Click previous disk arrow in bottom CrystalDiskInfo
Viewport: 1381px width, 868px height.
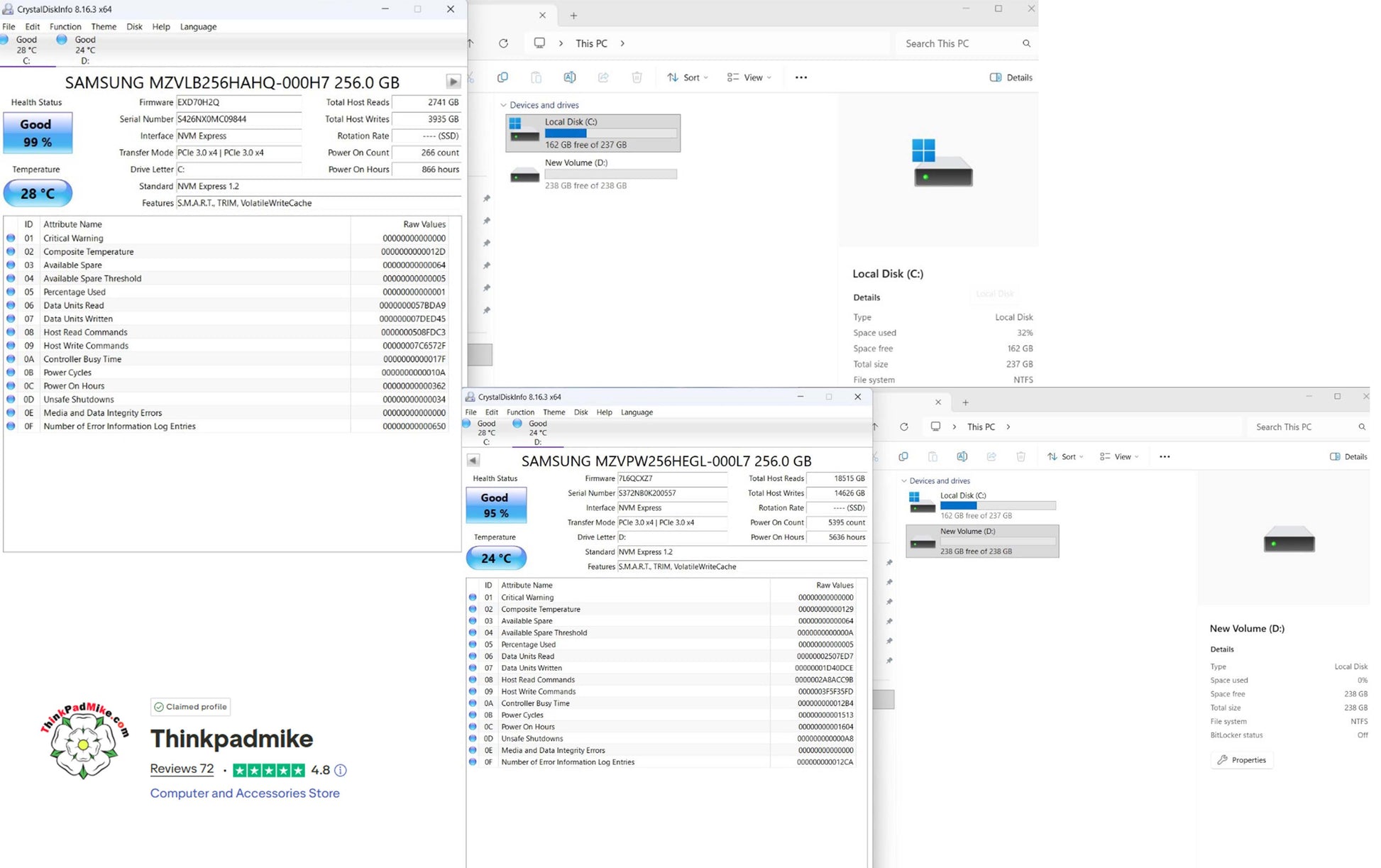click(473, 460)
